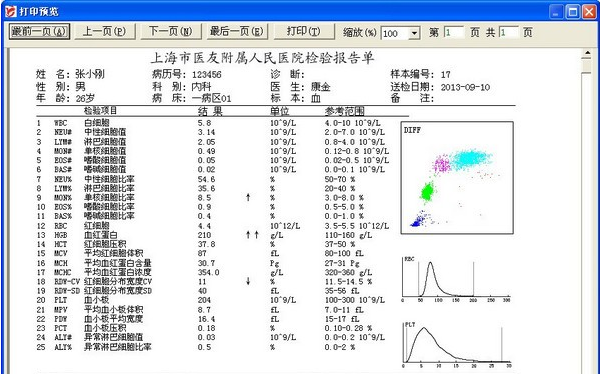The image size is (600, 374).
Task: Click the DIFF scatter plot chart
Action: 457,178
